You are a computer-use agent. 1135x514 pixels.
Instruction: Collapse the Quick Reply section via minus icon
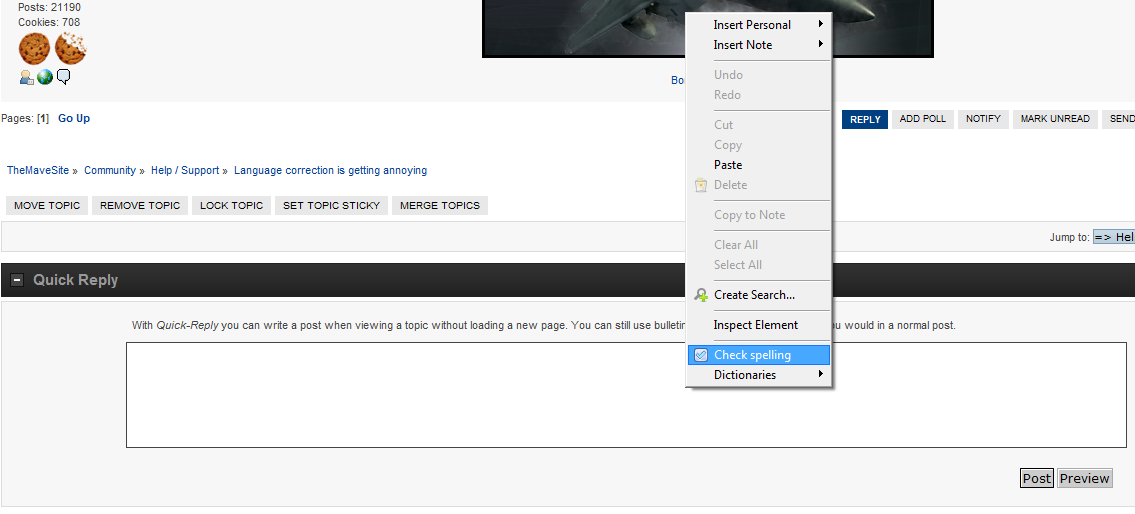pos(17,280)
